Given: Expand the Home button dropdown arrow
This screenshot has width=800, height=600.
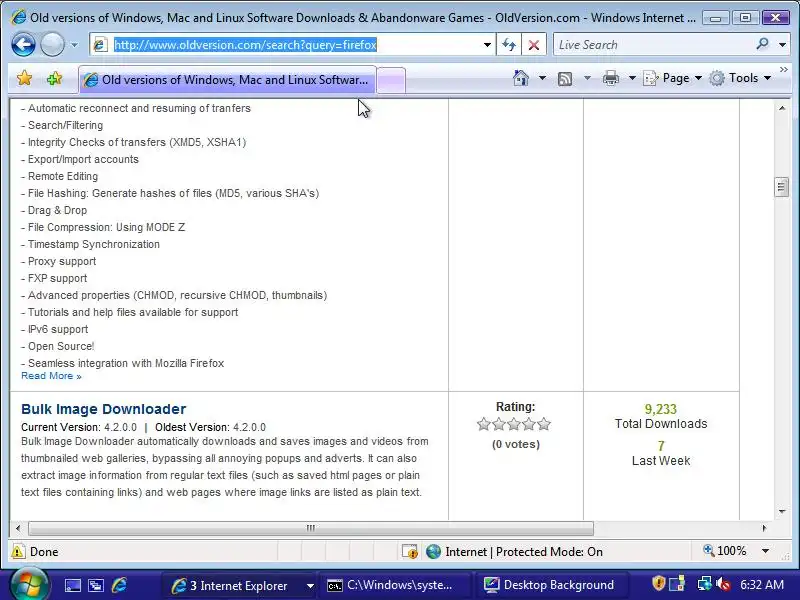Looking at the screenshot, I should [542, 78].
